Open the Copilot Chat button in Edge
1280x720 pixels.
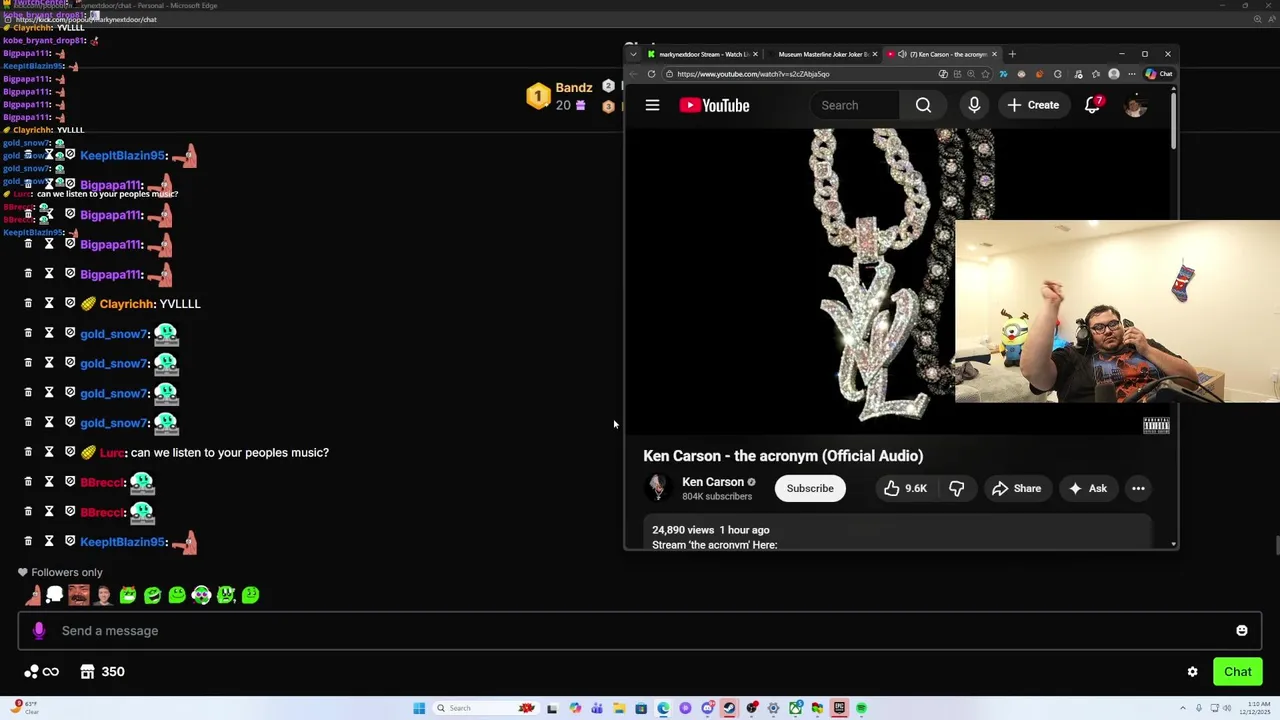click(x=1159, y=74)
